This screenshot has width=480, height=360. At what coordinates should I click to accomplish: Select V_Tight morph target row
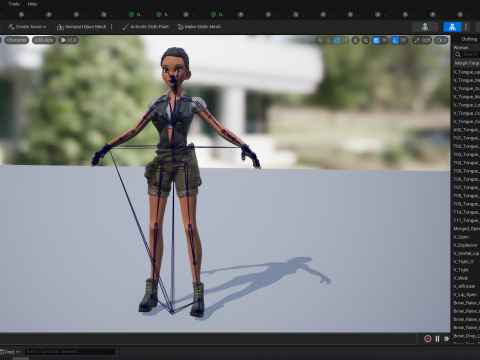tap(466, 270)
